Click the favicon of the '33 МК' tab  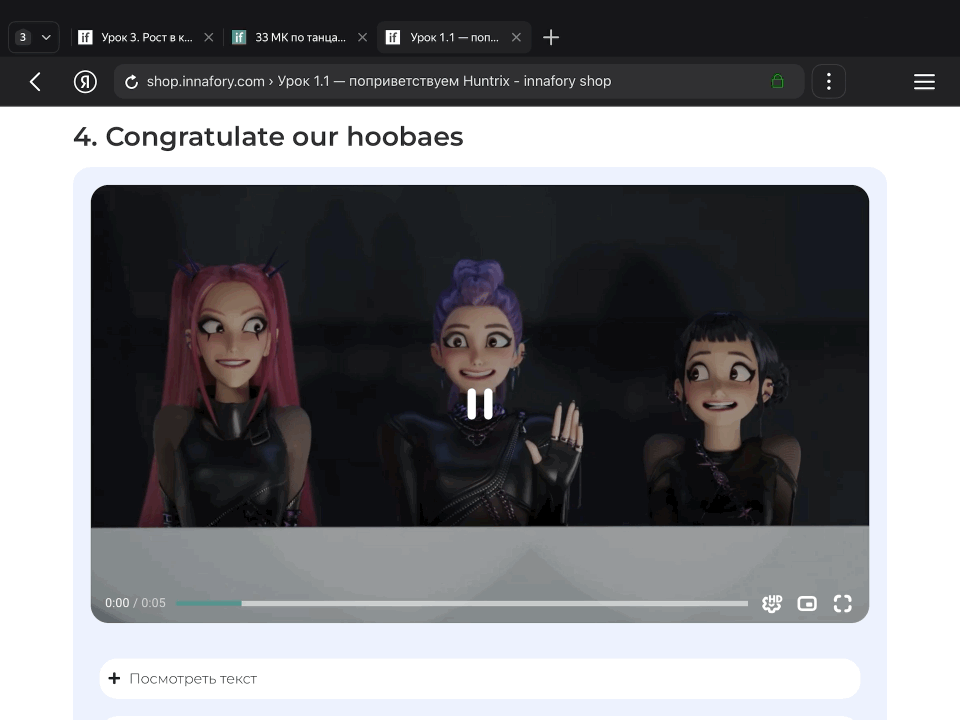pos(239,37)
